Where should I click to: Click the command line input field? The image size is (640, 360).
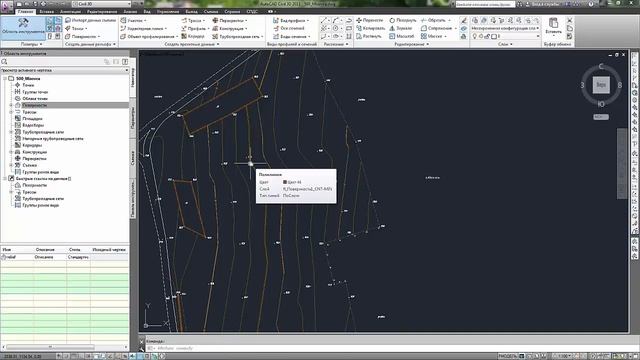pyautogui.click(x=384, y=348)
